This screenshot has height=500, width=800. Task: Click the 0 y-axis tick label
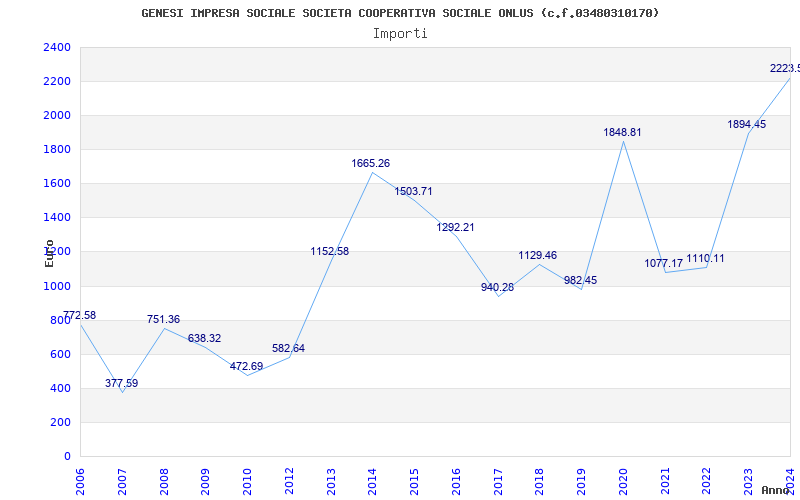67,457
